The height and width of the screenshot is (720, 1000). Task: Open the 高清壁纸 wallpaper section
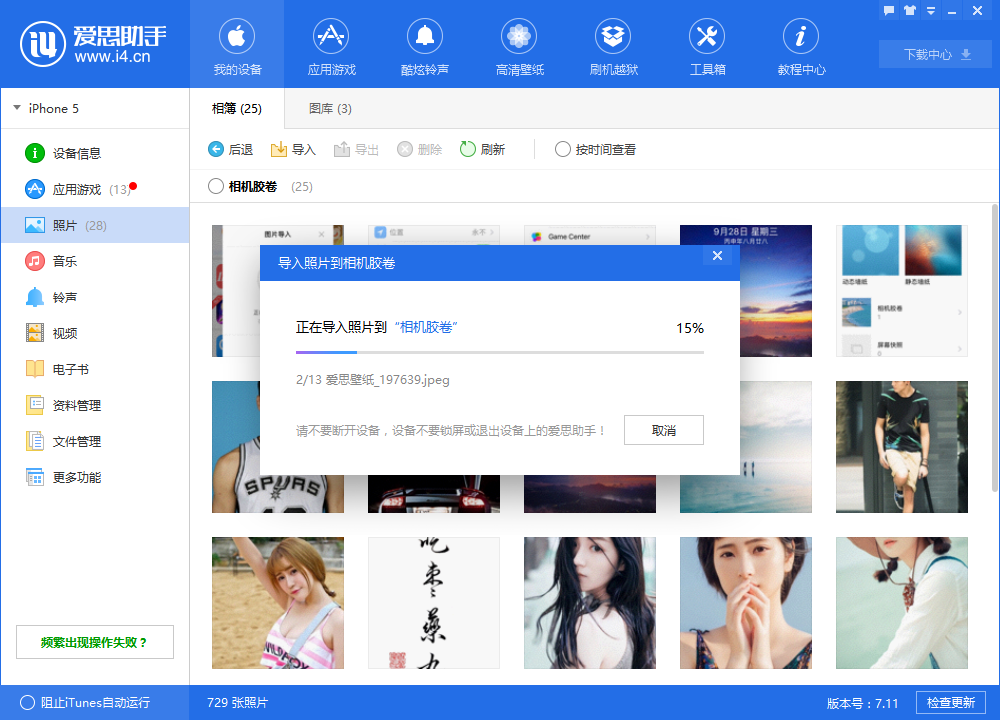(519, 46)
